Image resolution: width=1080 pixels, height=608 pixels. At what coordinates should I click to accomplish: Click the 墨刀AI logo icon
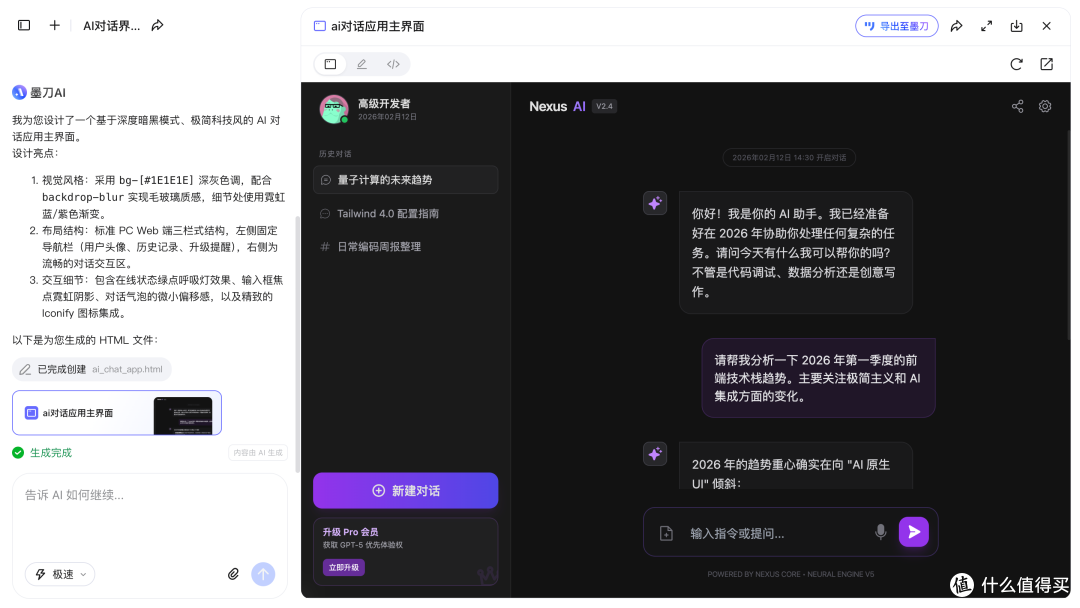point(19,92)
